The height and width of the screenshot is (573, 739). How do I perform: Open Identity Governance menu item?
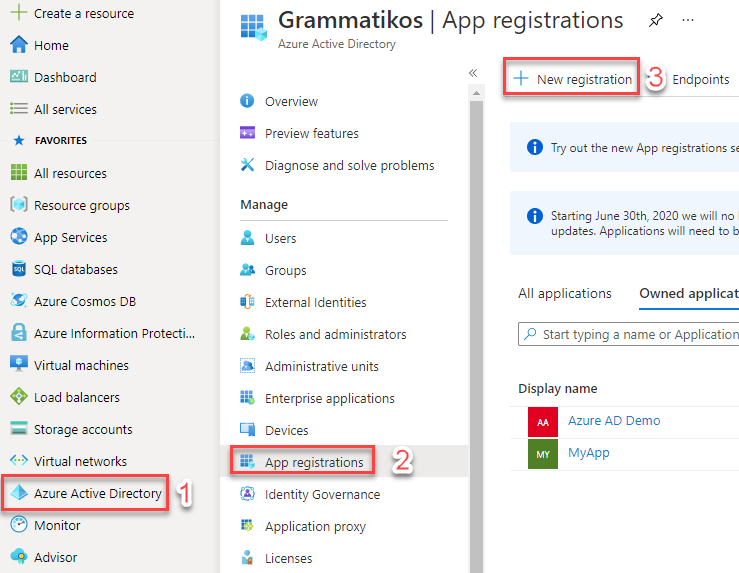pos(343,494)
